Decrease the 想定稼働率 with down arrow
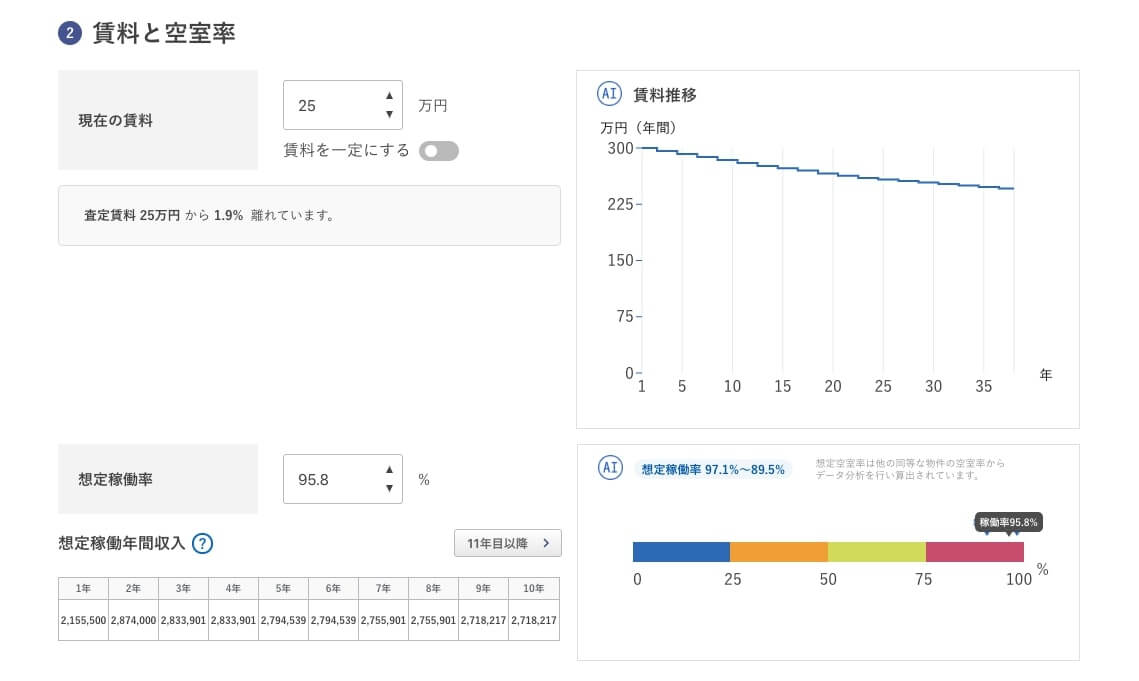This screenshot has height=681, width=1139. tap(389, 488)
